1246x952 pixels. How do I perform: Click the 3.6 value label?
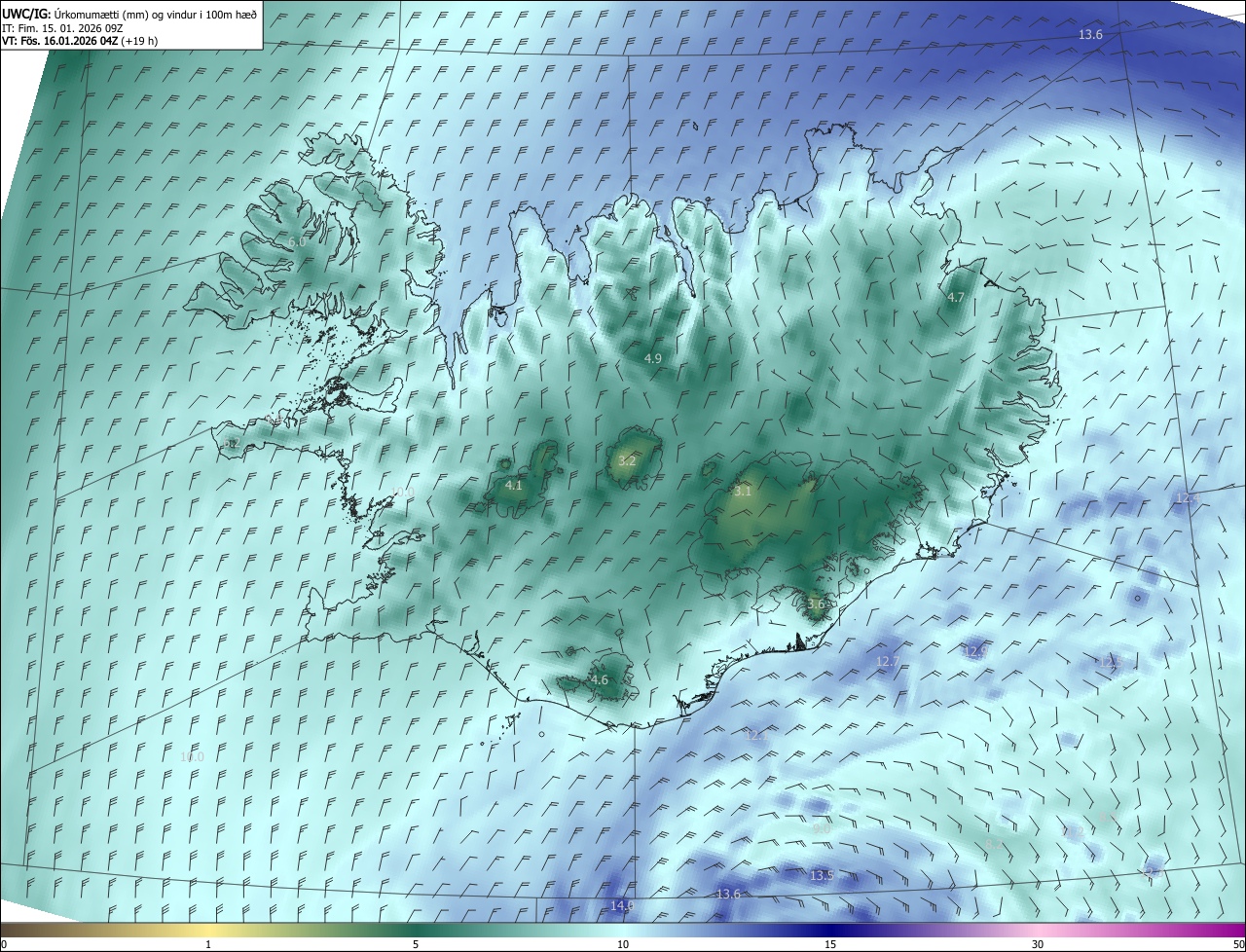point(816,604)
